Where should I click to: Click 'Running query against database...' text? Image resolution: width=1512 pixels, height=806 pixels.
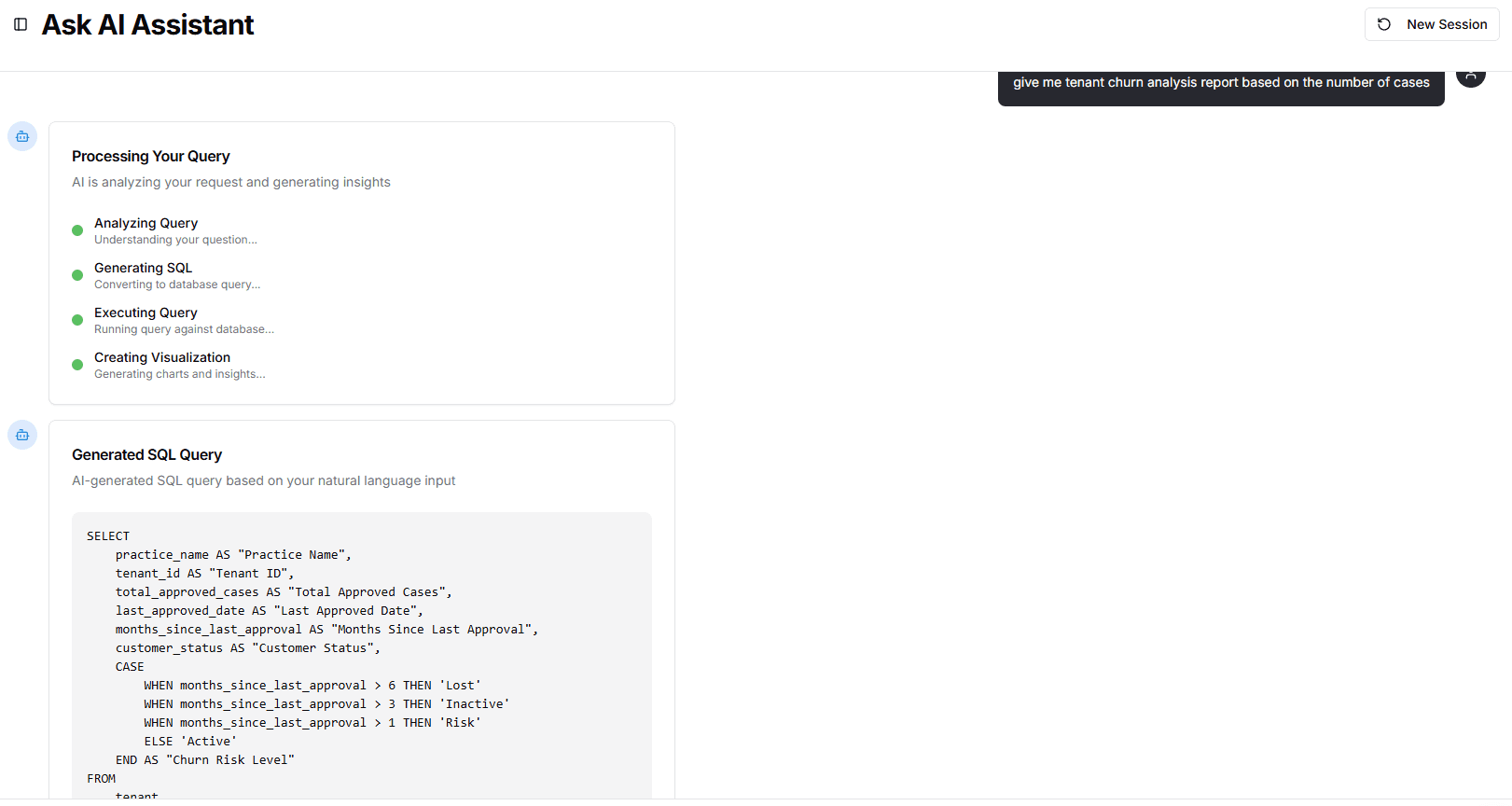(x=184, y=329)
